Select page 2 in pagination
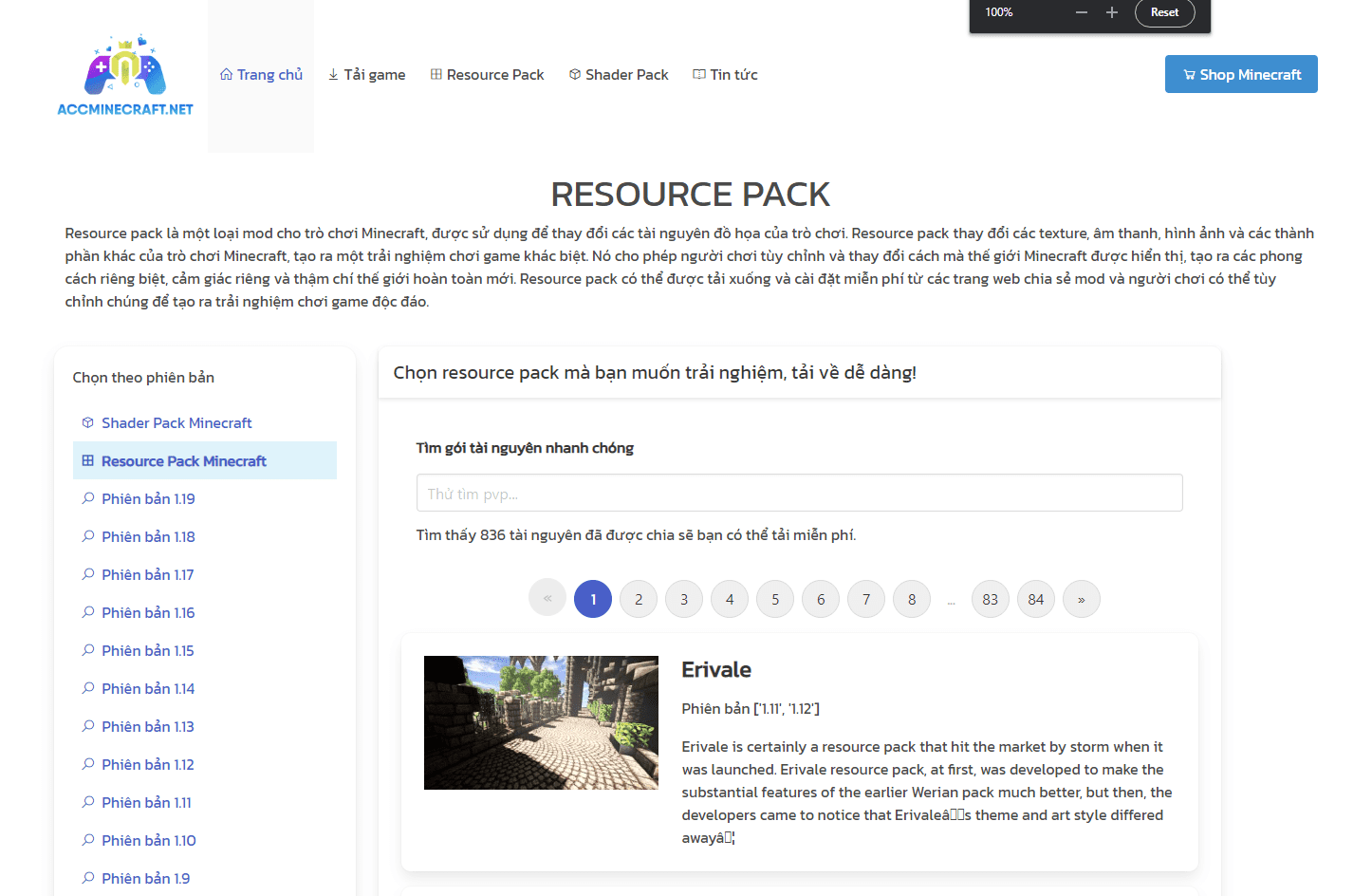The image size is (1372, 896). point(639,599)
